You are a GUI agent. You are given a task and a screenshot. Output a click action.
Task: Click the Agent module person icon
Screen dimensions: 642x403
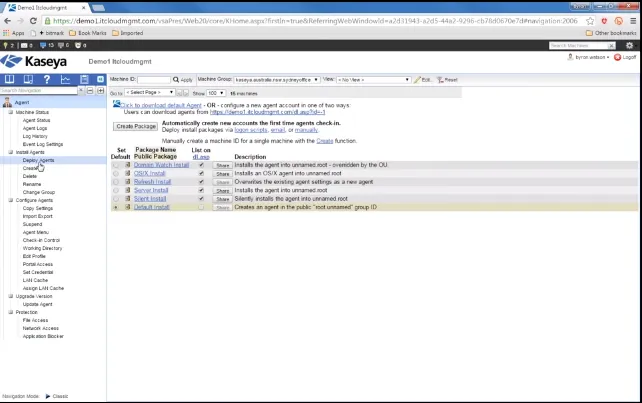tap(7, 102)
